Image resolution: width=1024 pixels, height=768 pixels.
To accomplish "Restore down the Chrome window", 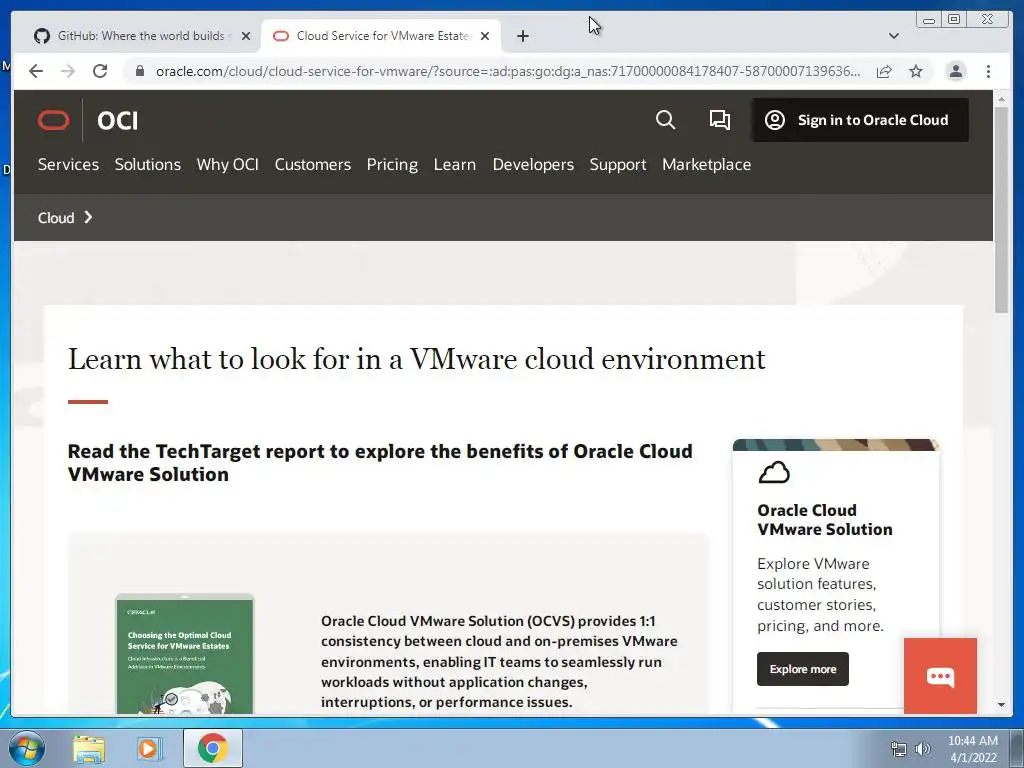I will [954, 20].
